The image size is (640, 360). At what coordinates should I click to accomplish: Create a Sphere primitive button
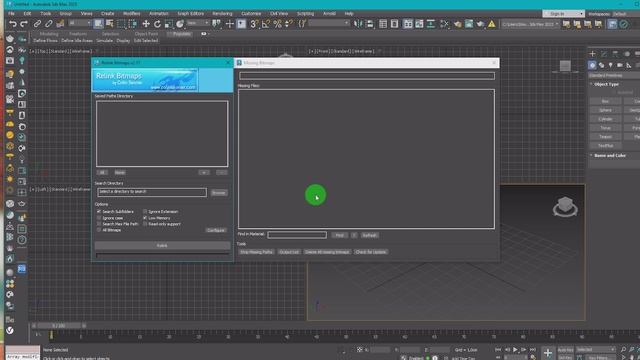pyautogui.click(x=605, y=110)
